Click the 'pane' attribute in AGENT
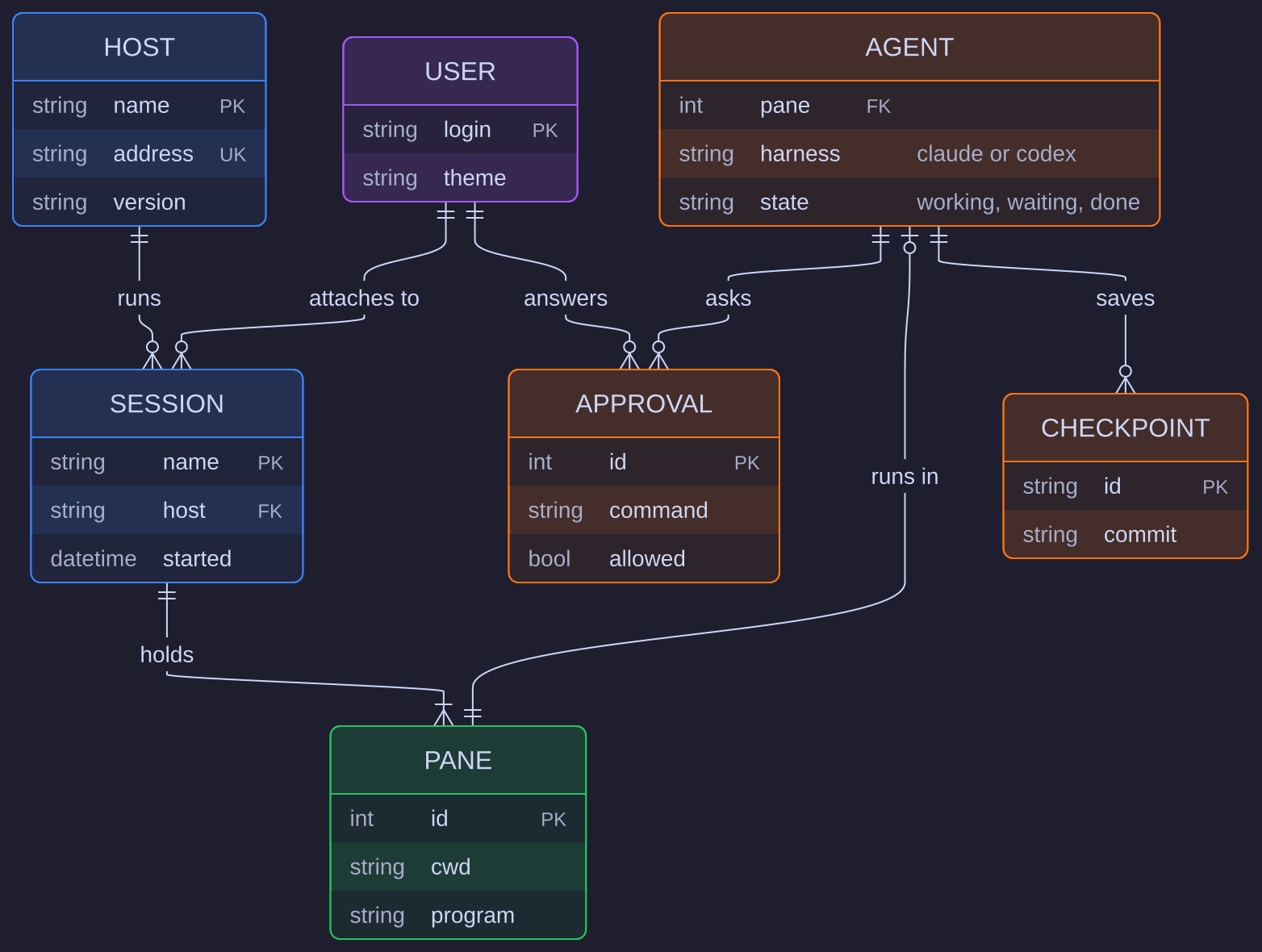The image size is (1262, 952). [785, 106]
